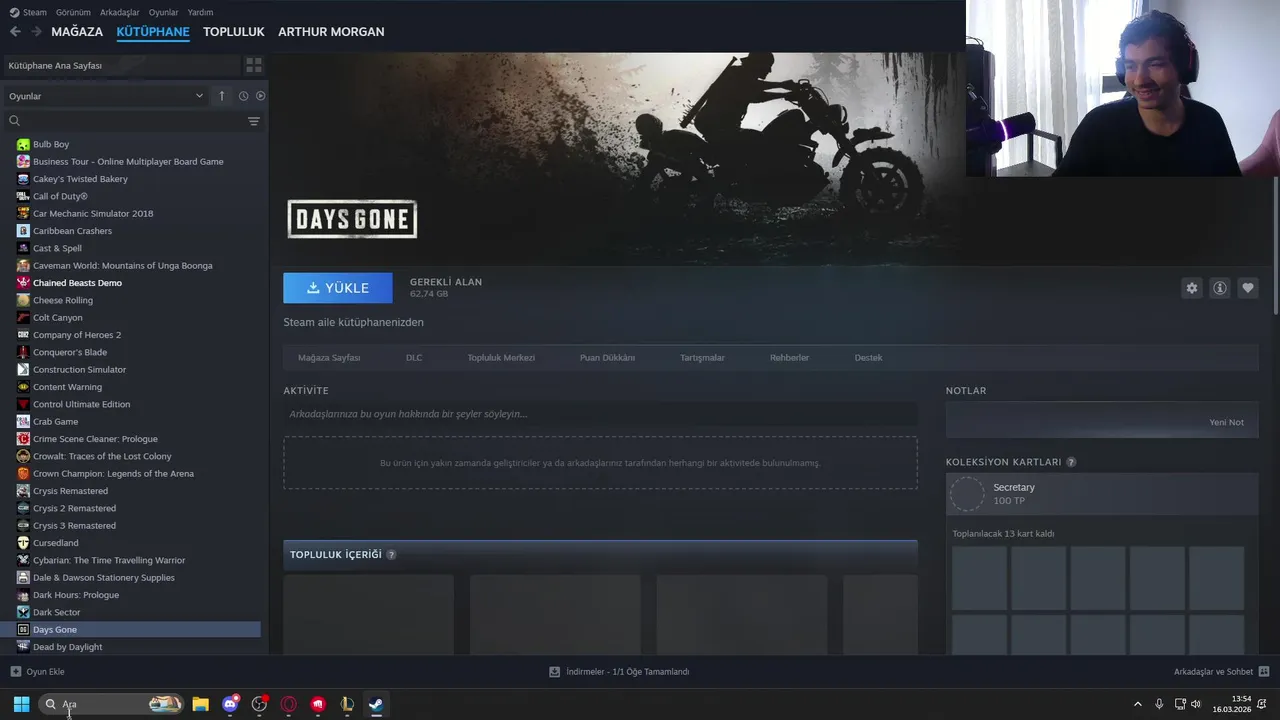The image size is (1280, 720).
Task: Open help for Koleksiyon Kartları
Action: tap(1071, 462)
